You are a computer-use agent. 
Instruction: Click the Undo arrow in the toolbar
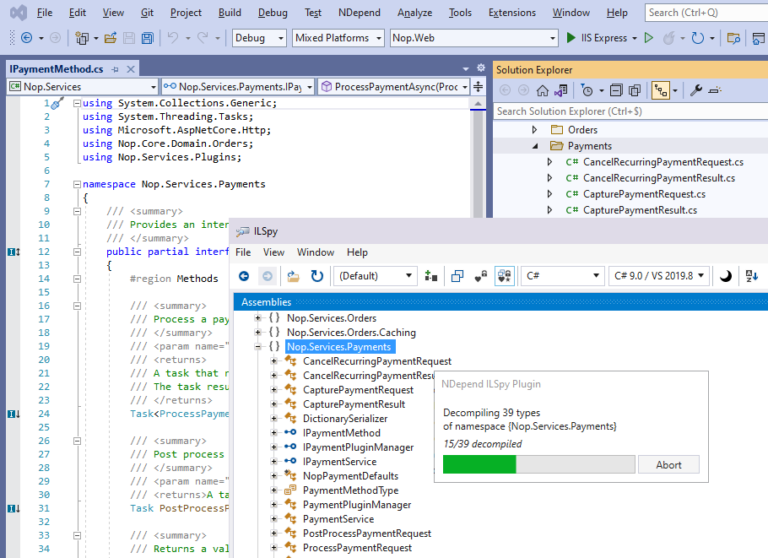[173, 38]
